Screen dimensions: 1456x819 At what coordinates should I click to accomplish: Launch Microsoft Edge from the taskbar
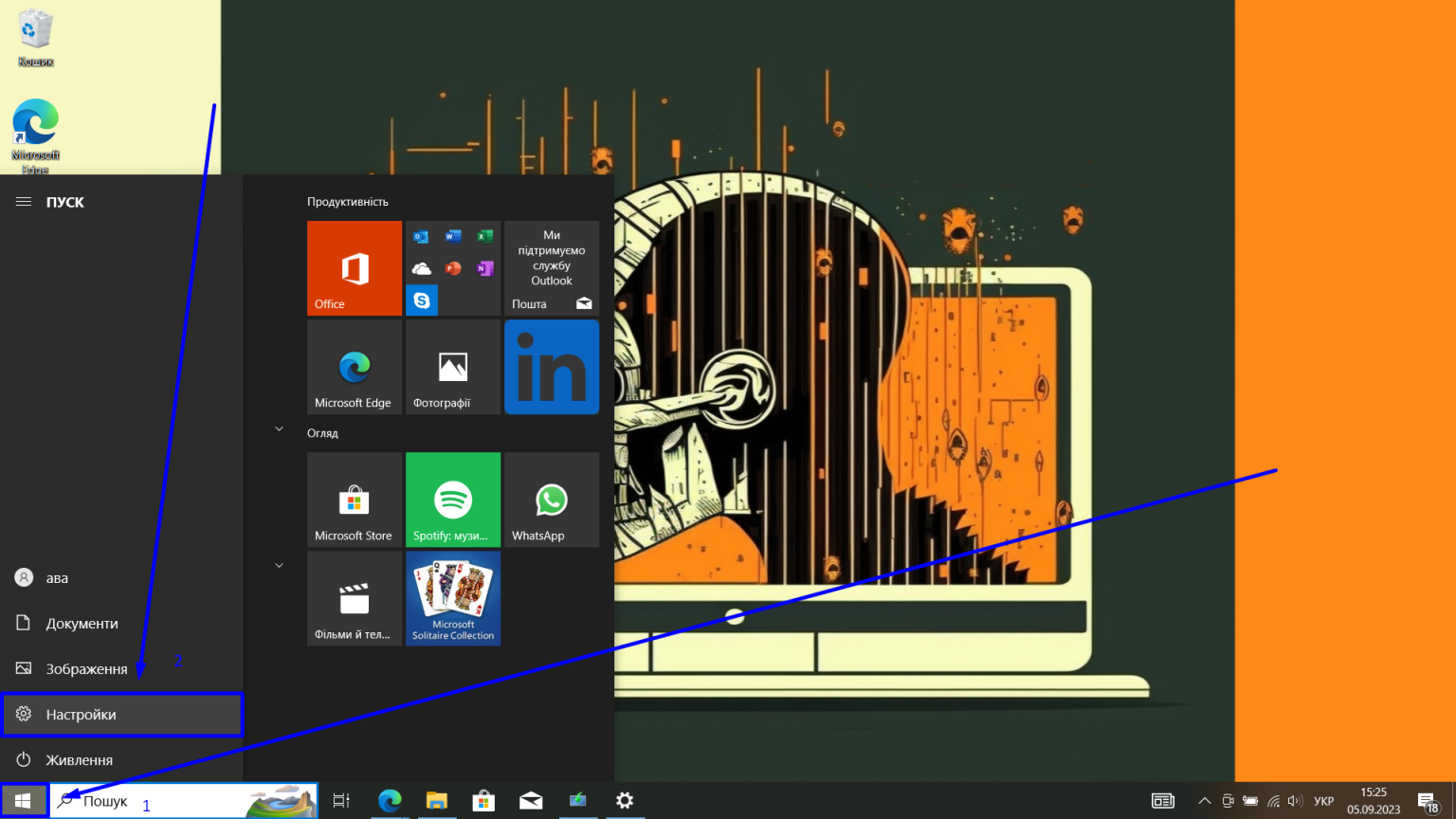(x=390, y=801)
